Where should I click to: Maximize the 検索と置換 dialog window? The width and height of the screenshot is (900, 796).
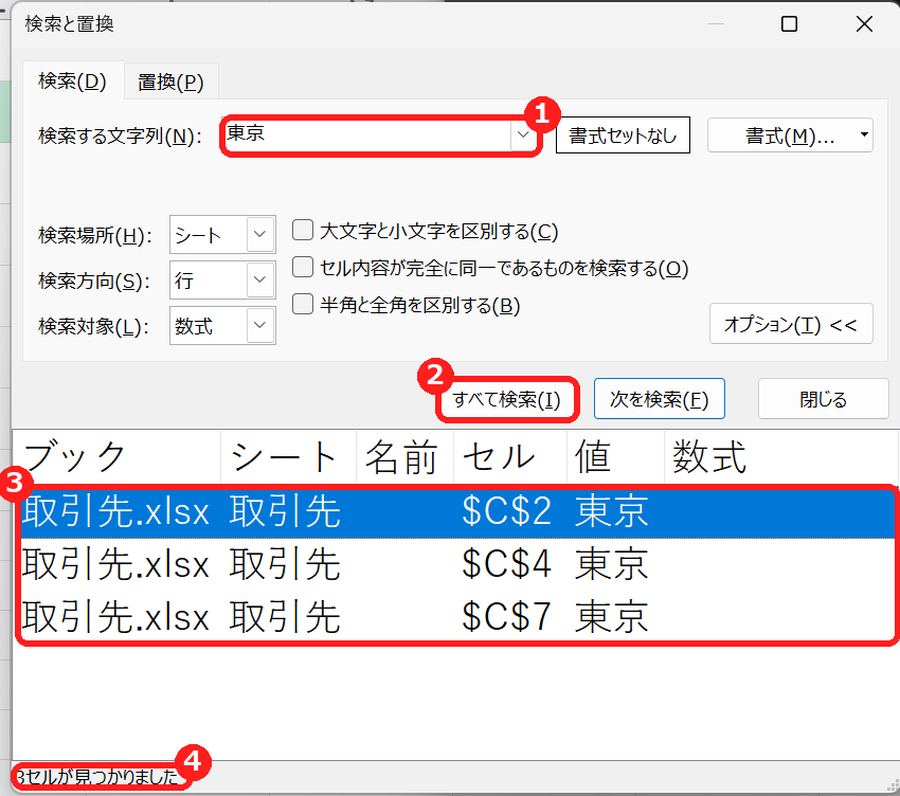click(789, 24)
